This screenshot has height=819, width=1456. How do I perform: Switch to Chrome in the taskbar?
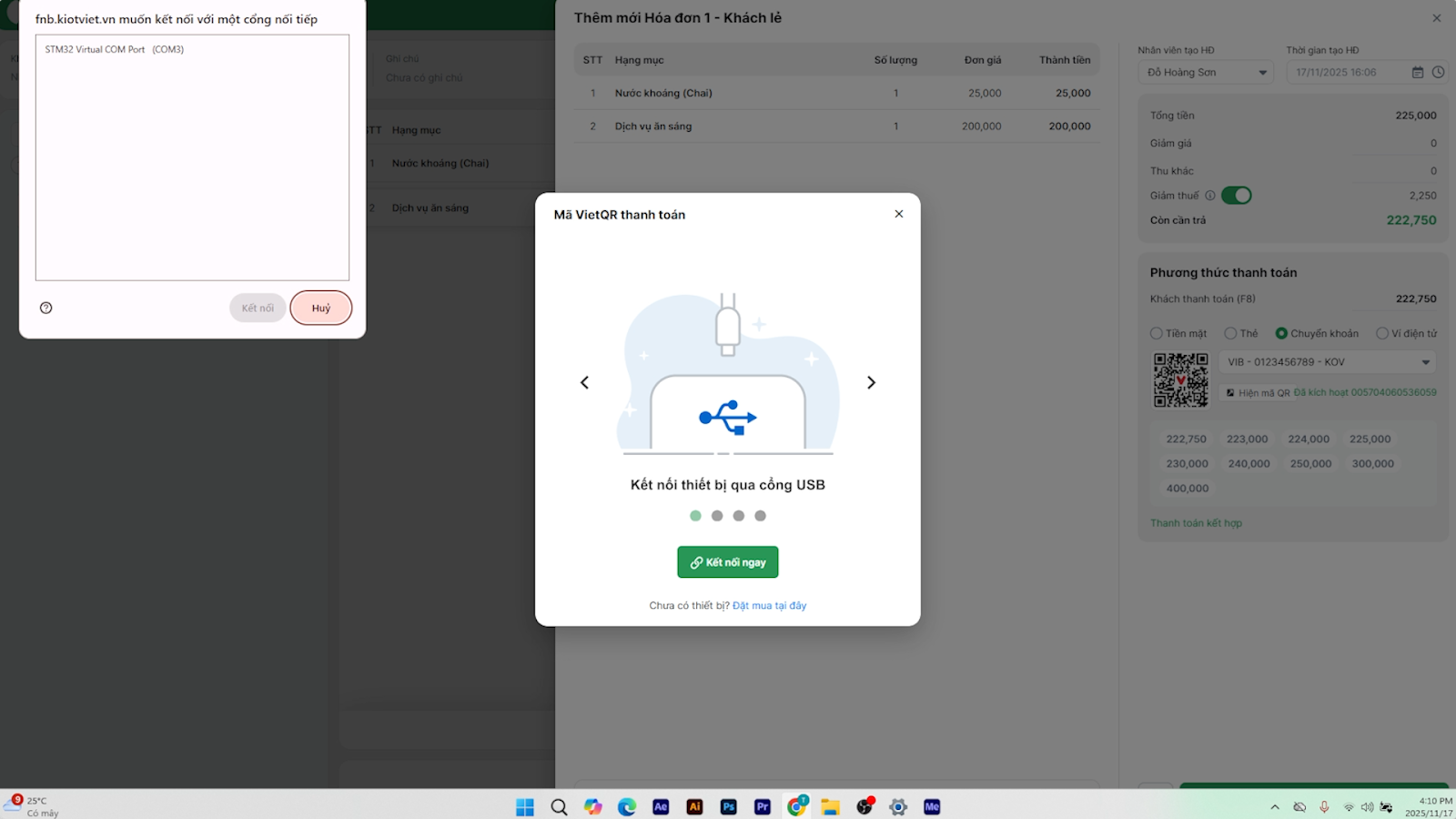point(797,806)
